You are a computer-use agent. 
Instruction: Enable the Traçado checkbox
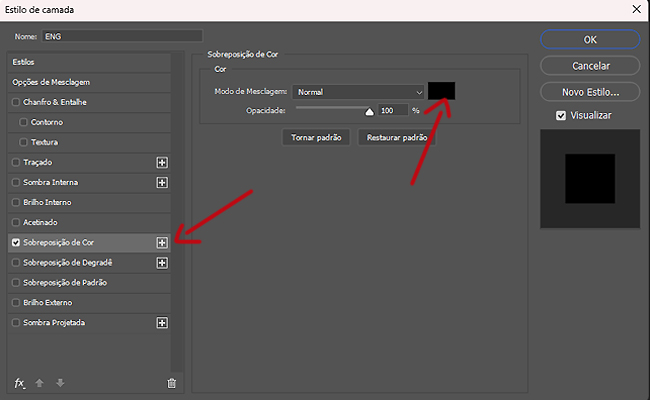click(x=16, y=162)
